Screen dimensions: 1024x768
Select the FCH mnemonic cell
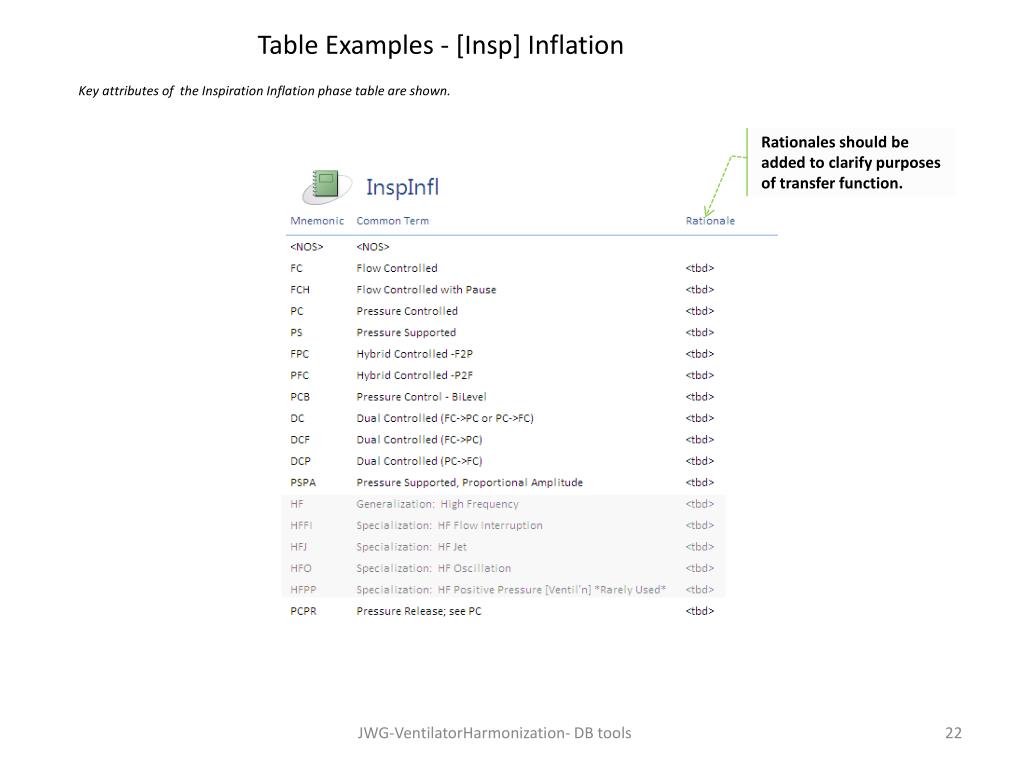click(300, 290)
